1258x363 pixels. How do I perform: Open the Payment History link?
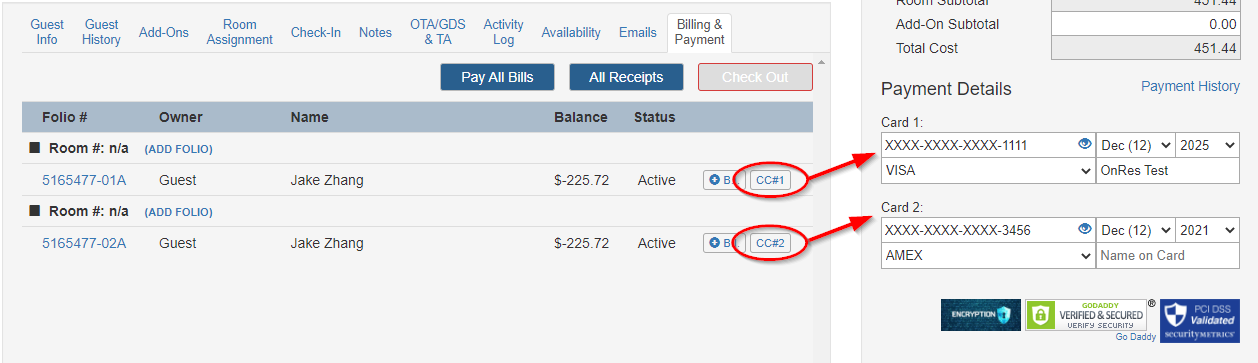coord(1190,87)
